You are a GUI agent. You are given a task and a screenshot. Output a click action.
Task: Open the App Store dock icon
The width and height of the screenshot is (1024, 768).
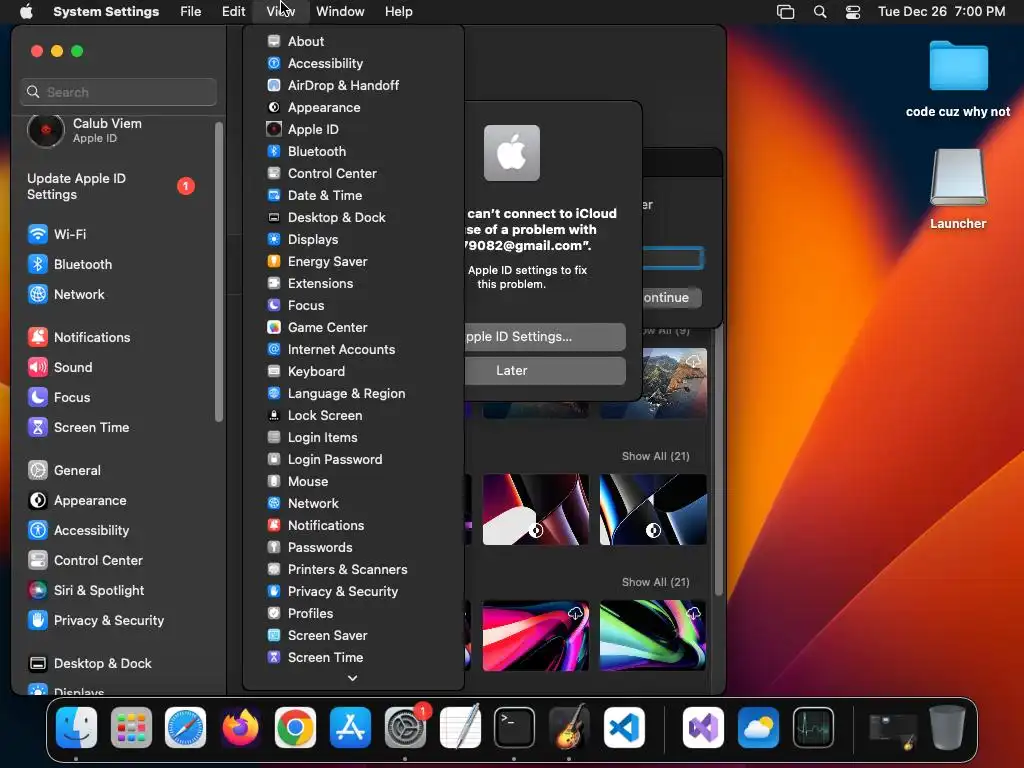350,727
